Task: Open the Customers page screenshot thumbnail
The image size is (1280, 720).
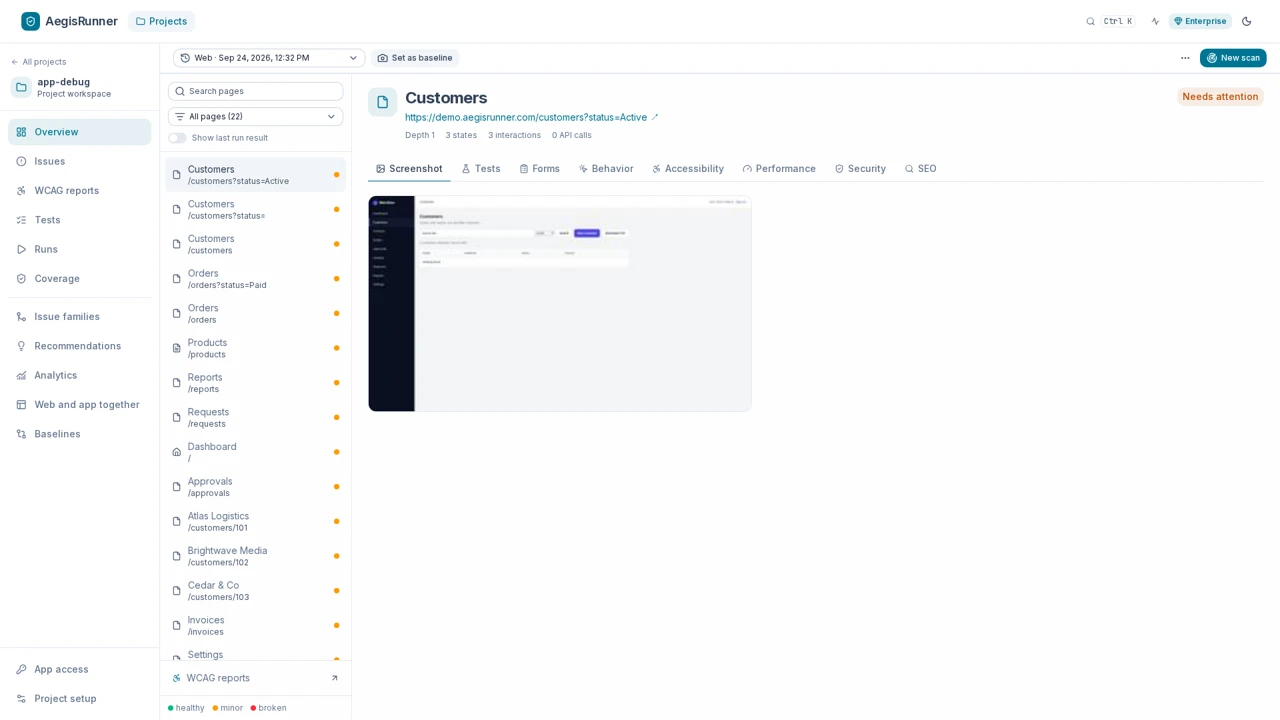Action: tap(560, 304)
